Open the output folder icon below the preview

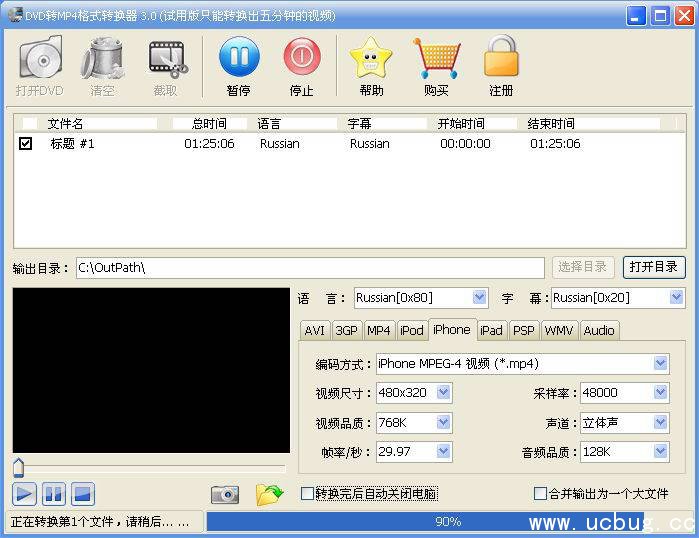click(269, 494)
